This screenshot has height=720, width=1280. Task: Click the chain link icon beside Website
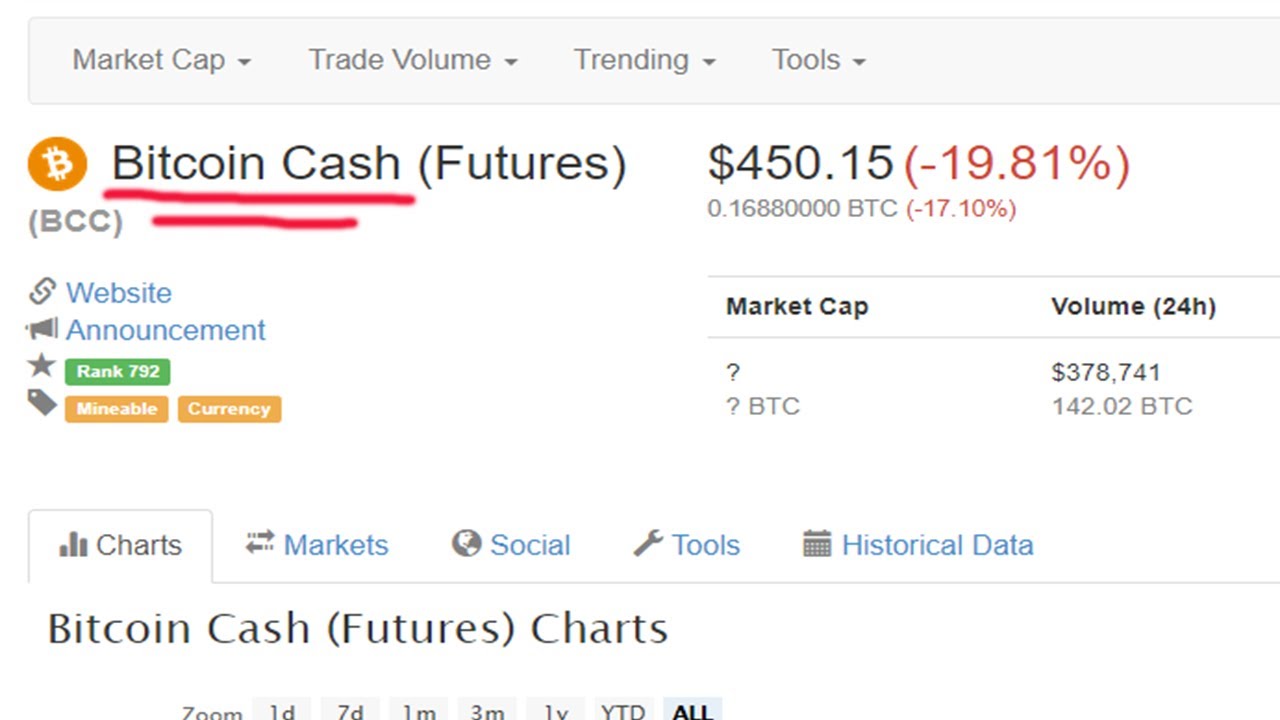tap(42, 292)
